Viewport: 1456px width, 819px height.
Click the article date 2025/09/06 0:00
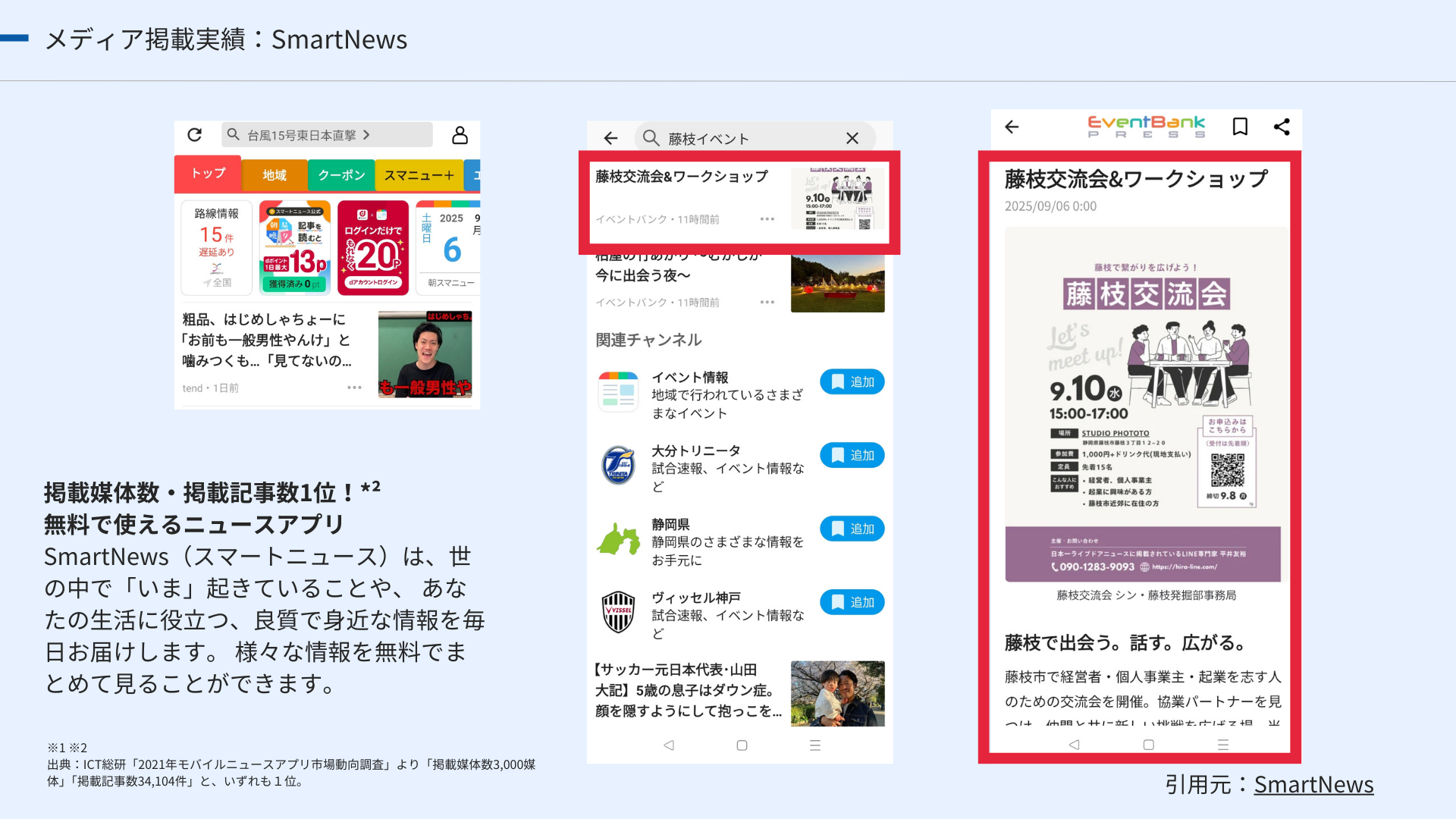1050,206
